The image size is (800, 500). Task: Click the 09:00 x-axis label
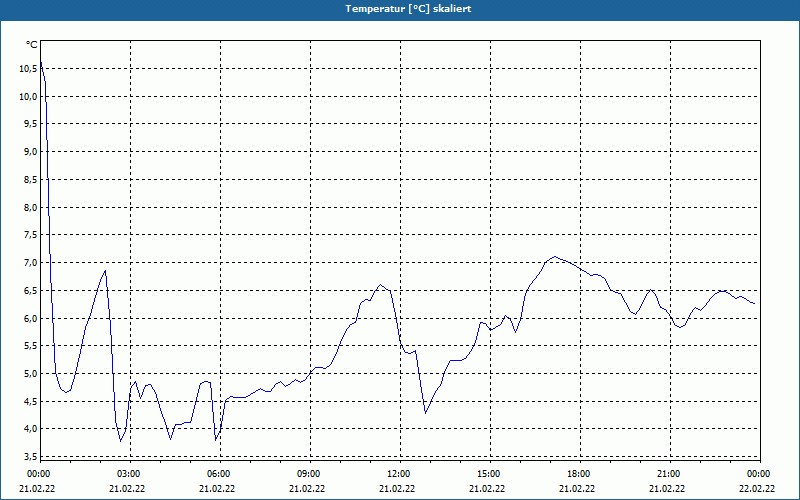[x=309, y=474]
